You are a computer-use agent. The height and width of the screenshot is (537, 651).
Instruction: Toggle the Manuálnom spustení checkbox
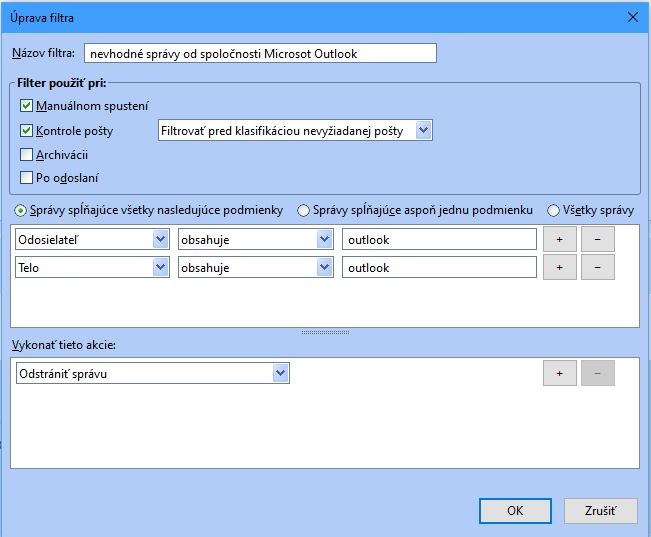coord(27,105)
